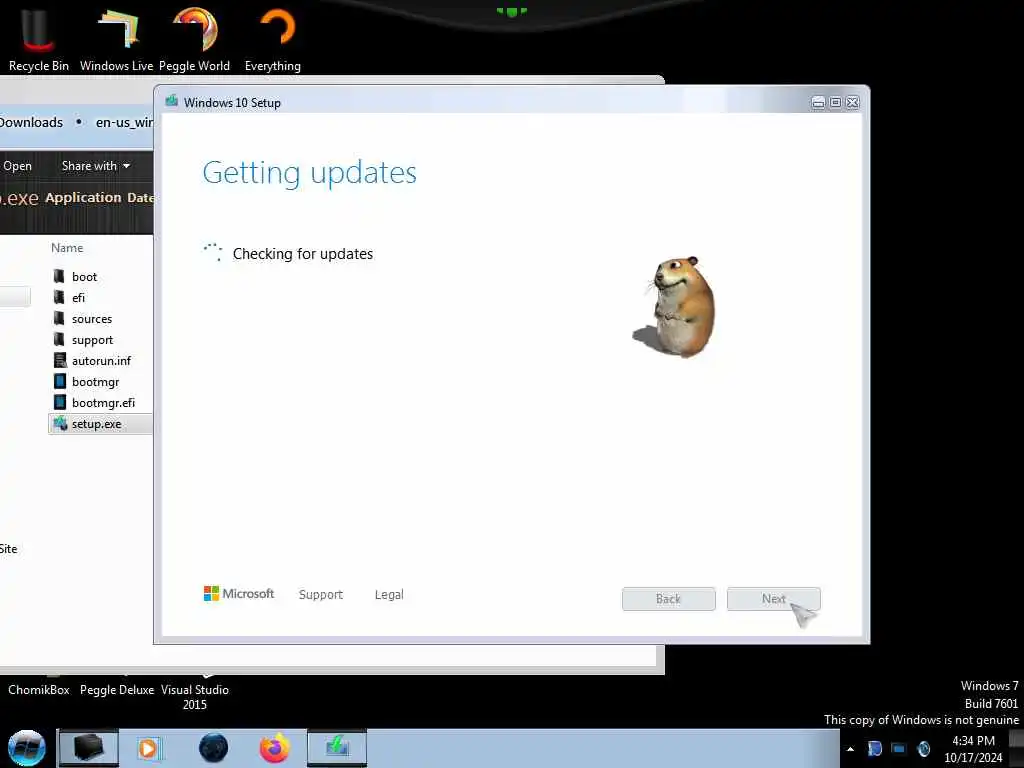
Task: Open the dark globe browser taskbar icon
Action: coord(213,748)
